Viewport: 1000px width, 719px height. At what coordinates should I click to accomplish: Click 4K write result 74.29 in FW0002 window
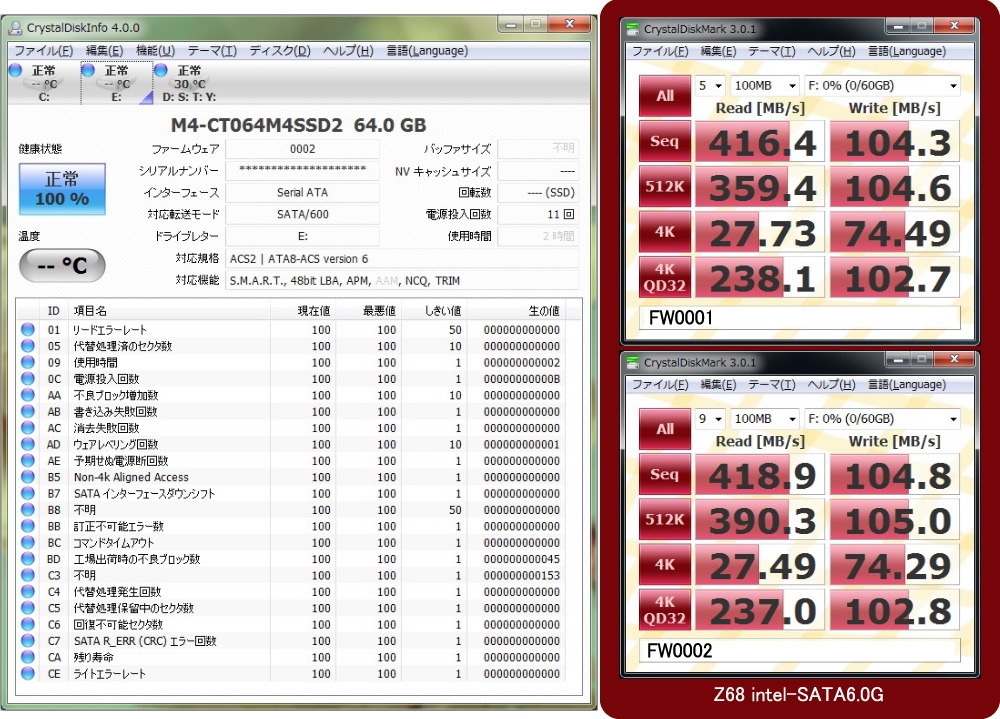pos(895,565)
